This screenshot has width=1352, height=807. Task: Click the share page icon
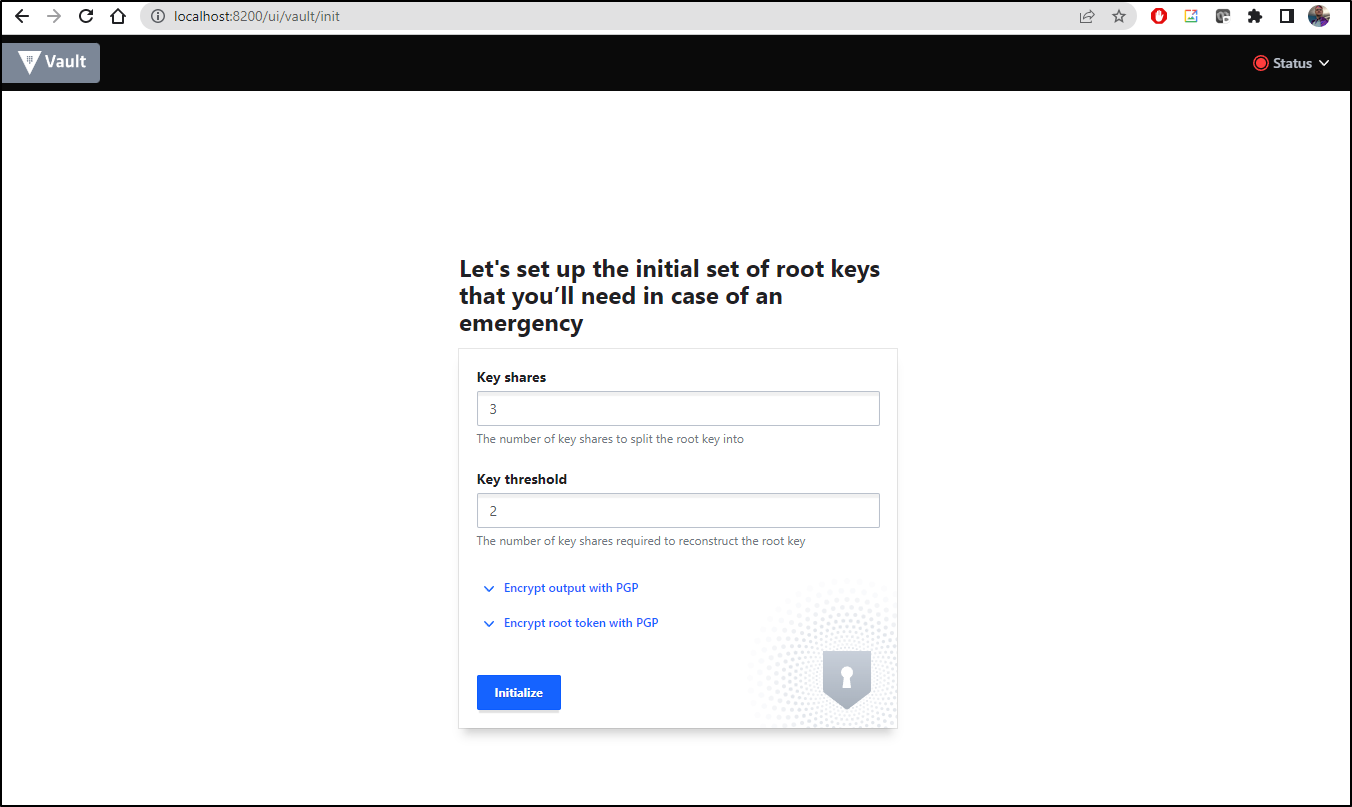click(1087, 16)
